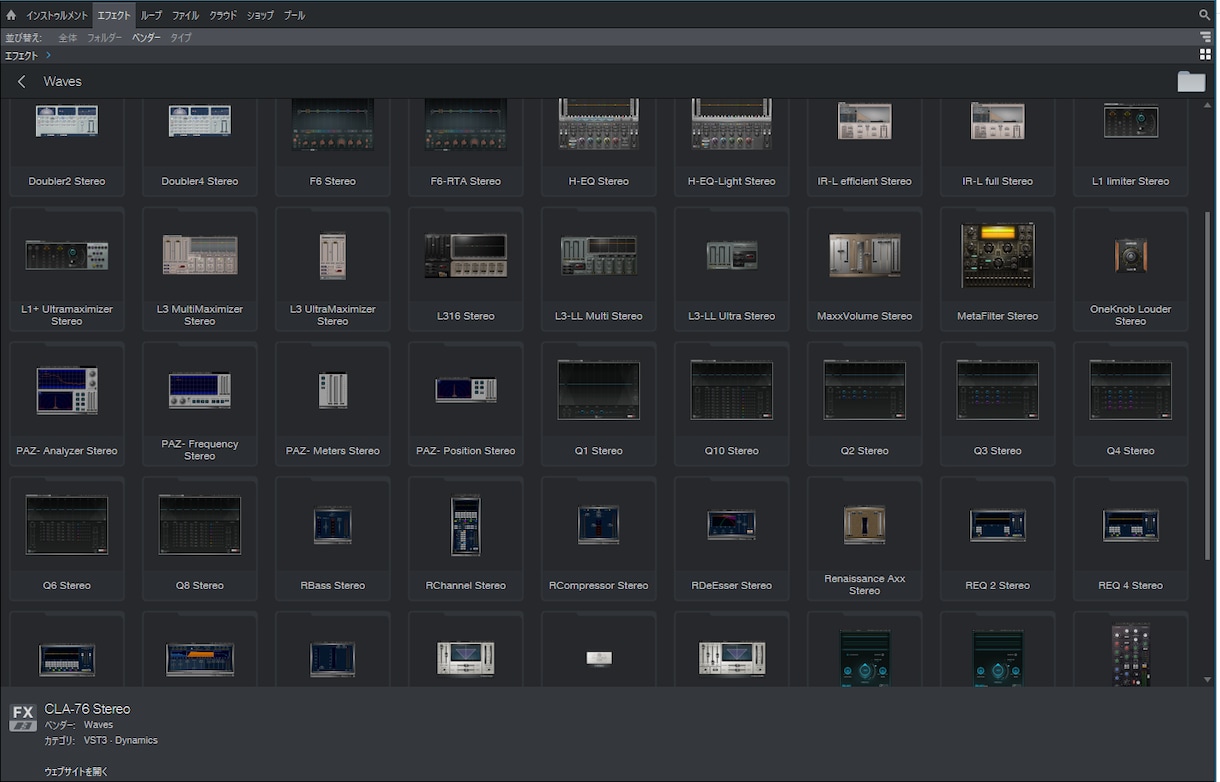
Task: Click the scrollbar down arrow
Action: (1207, 680)
